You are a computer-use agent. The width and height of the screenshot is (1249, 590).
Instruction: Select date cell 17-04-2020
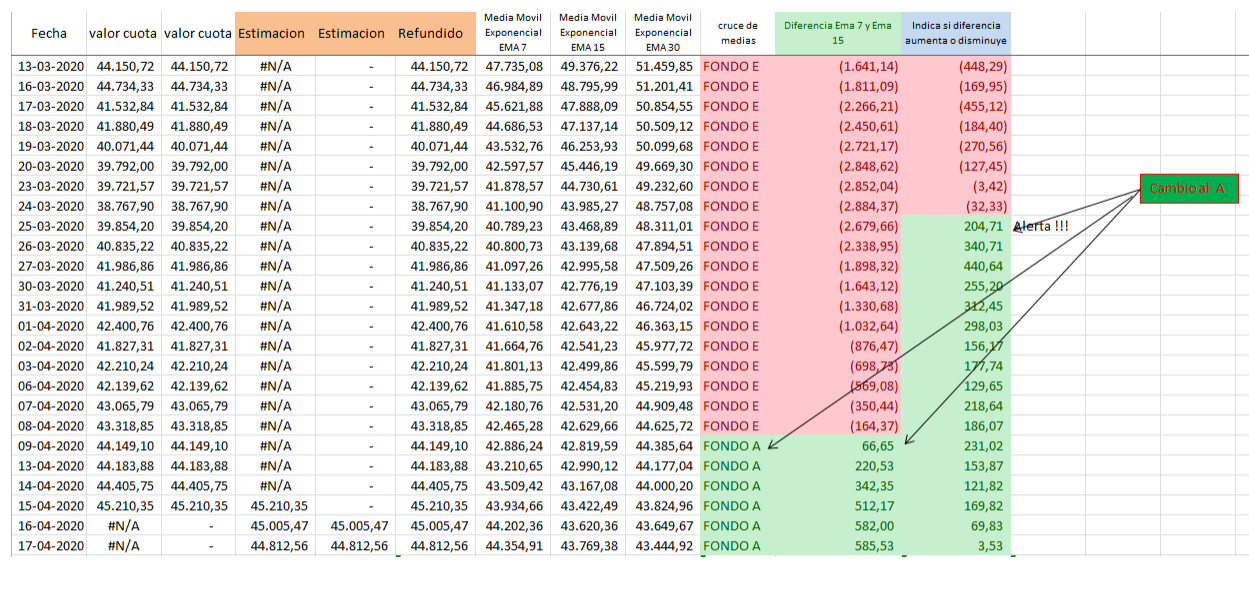pyautogui.click(x=51, y=546)
